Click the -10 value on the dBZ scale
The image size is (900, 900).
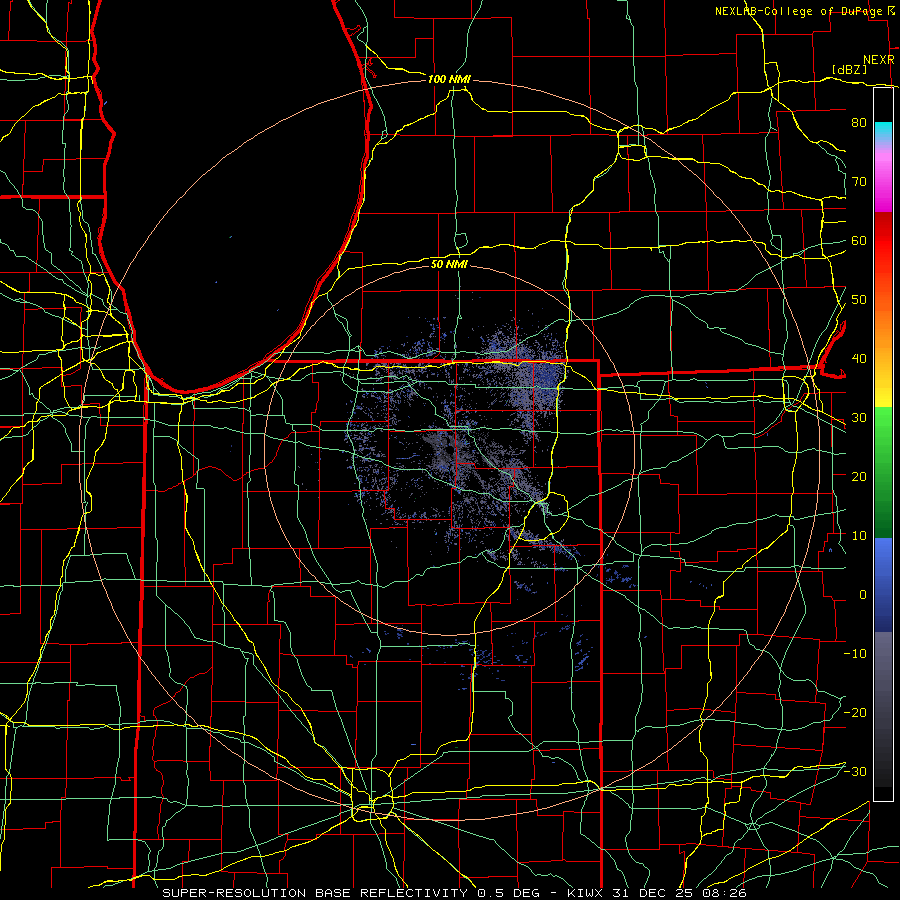click(x=855, y=653)
